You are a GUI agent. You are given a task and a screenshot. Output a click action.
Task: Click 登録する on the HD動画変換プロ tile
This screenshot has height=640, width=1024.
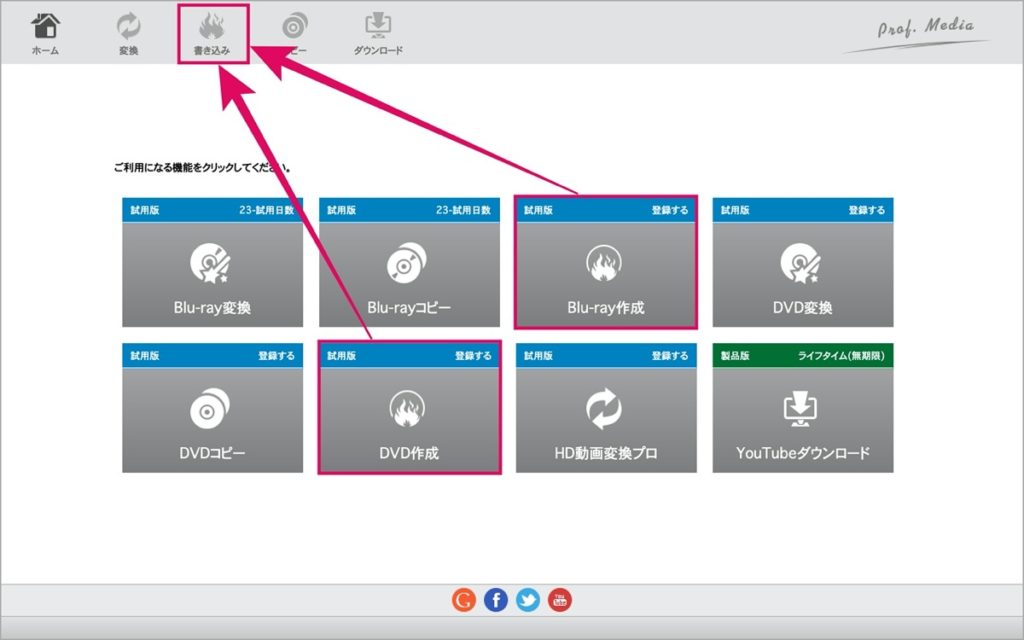click(670, 356)
